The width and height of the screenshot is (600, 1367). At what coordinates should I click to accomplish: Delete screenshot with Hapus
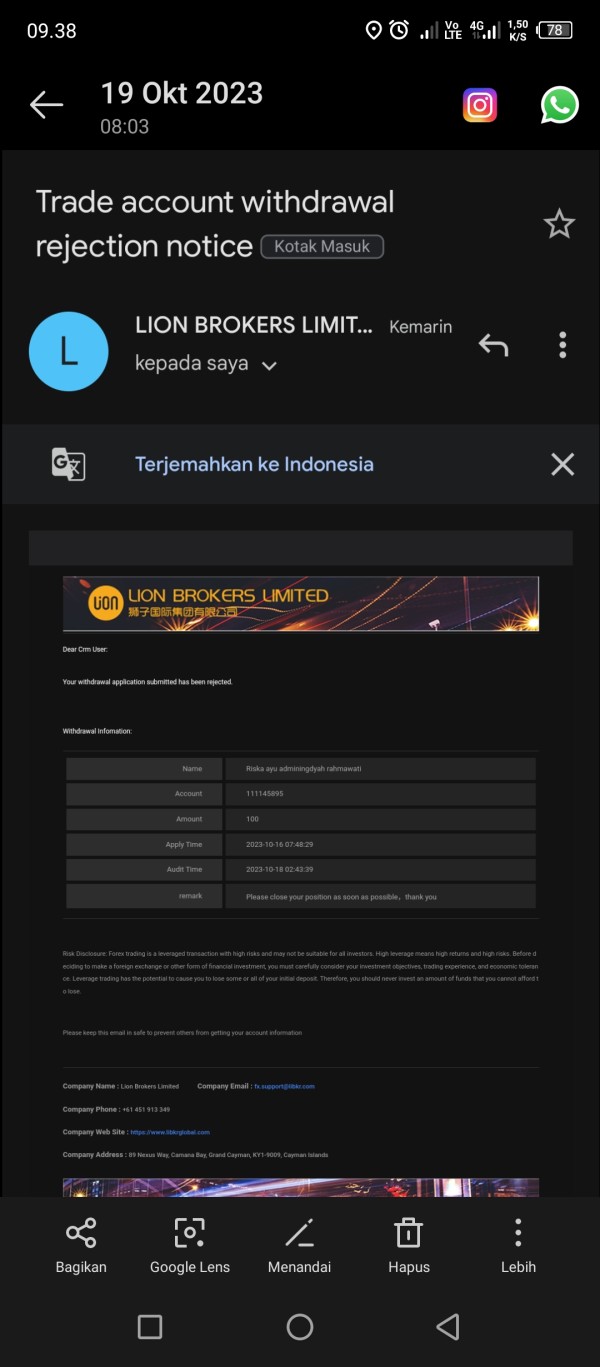[408, 1246]
